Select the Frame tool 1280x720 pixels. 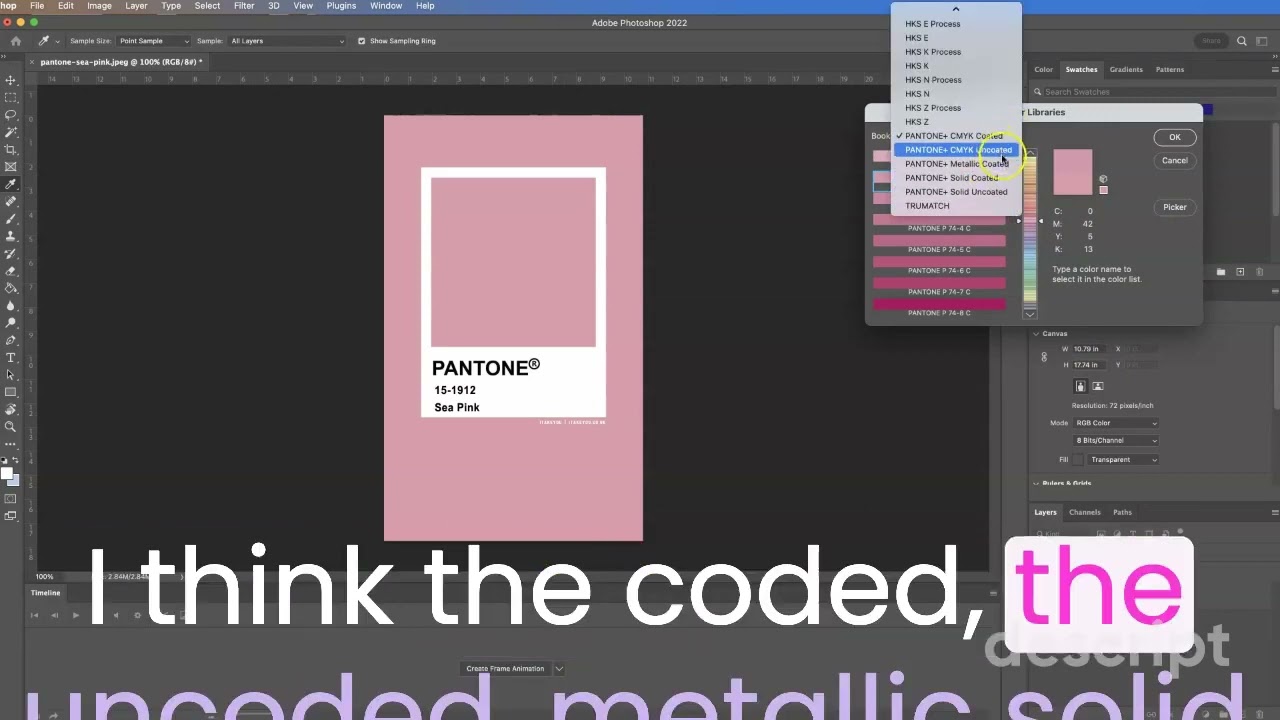[11, 167]
